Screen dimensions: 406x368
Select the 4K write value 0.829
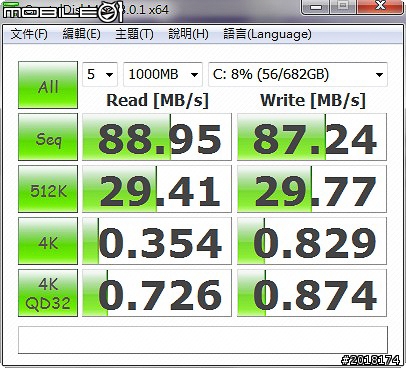click(x=312, y=241)
